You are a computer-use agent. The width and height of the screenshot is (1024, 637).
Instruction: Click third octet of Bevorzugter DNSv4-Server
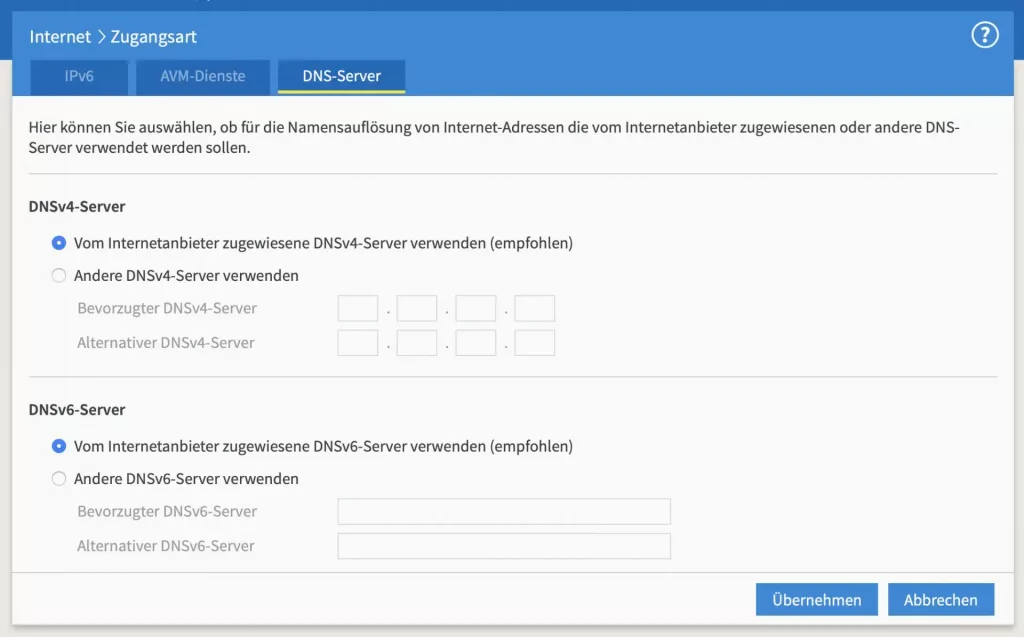click(476, 309)
